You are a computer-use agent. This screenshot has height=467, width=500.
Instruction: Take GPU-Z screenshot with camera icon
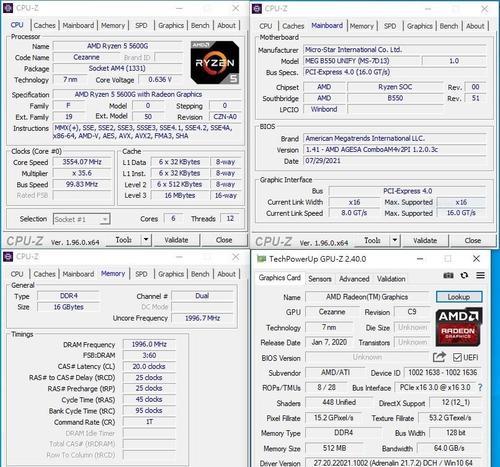click(448, 275)
